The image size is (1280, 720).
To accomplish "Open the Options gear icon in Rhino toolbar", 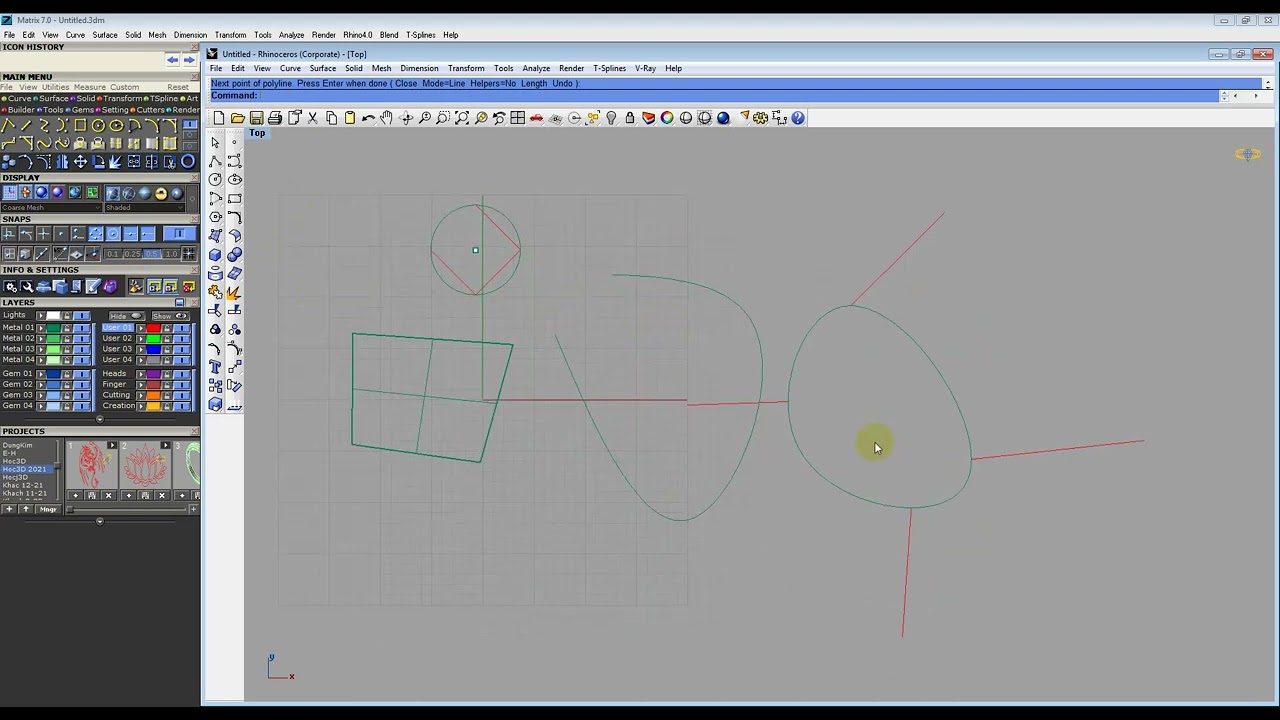I will coord(760,118).
